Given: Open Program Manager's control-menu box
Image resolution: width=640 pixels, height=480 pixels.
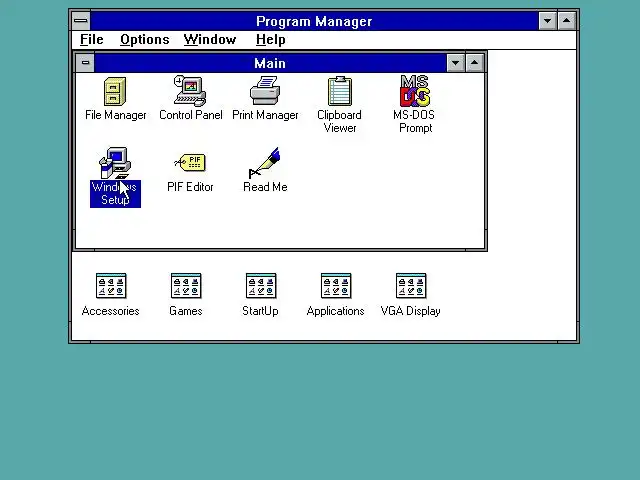Looking at the screenshot, I should 81,21.
